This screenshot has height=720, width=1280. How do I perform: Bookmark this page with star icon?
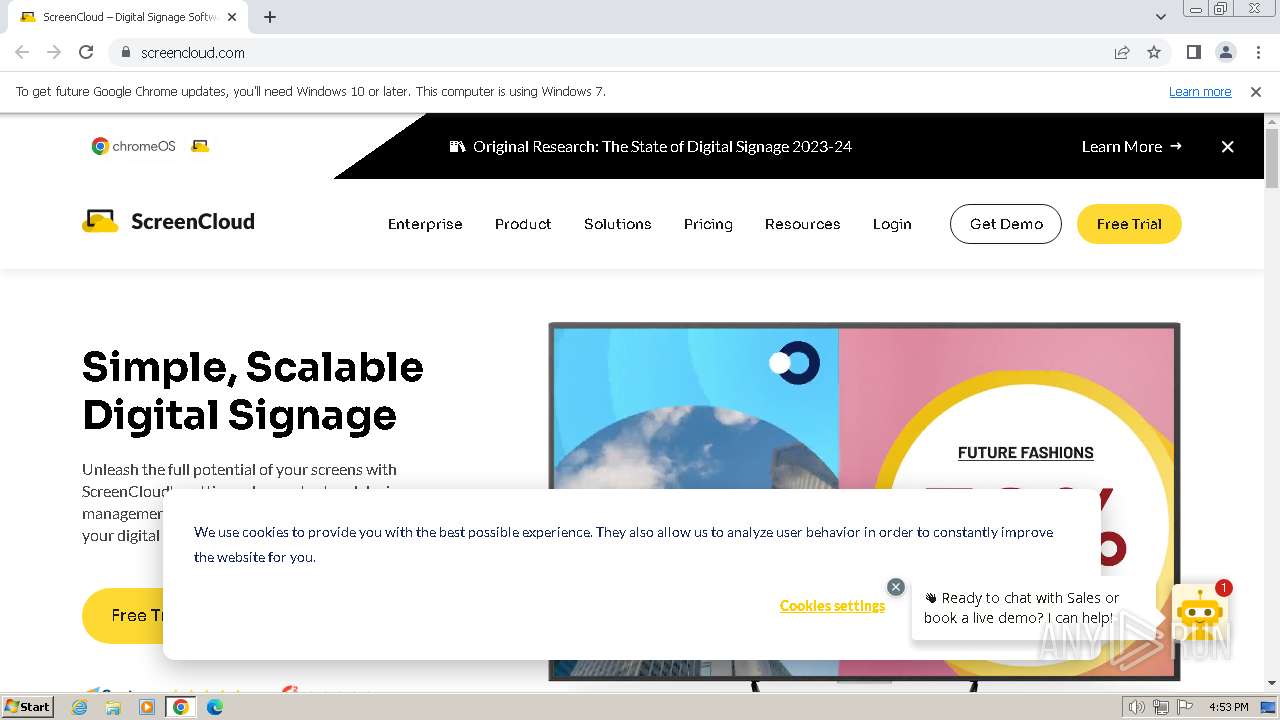(1154, 52)
